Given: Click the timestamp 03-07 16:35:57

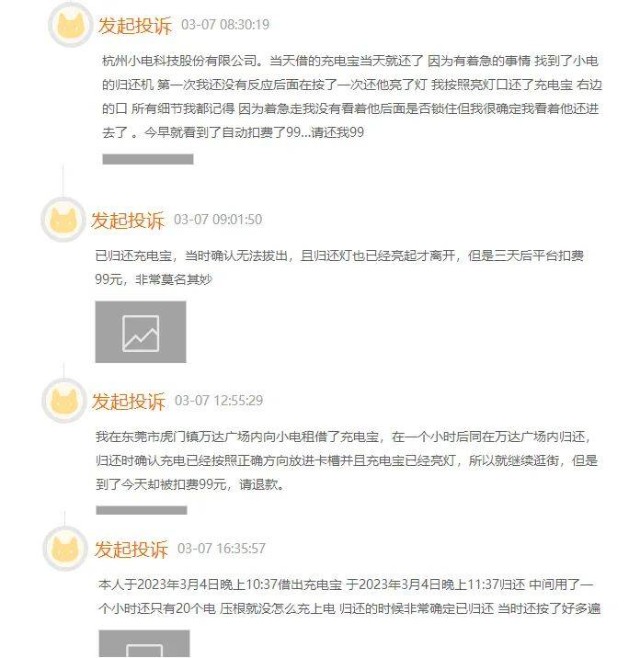Looking at the screenshot, I should click(221, 548).
